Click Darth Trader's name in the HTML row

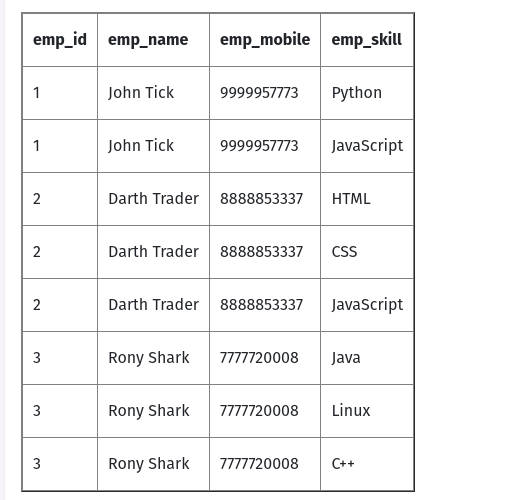click(x=153, y=199)
